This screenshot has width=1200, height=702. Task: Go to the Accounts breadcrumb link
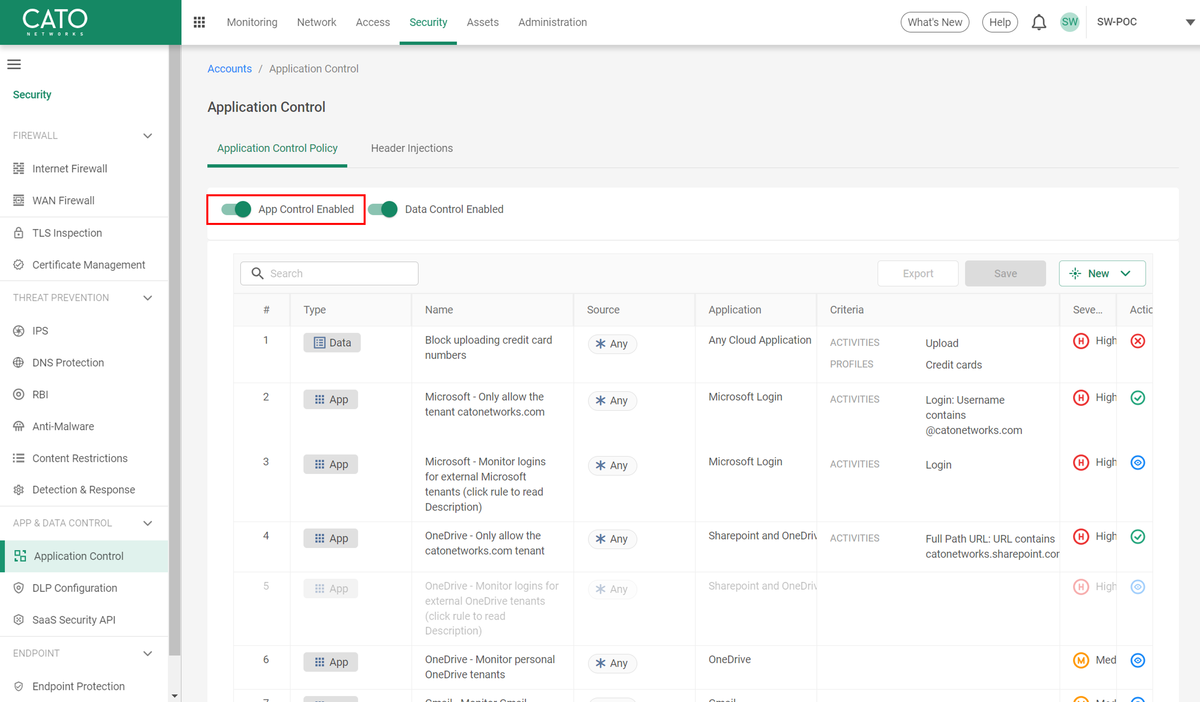click(x=230, y=69)
